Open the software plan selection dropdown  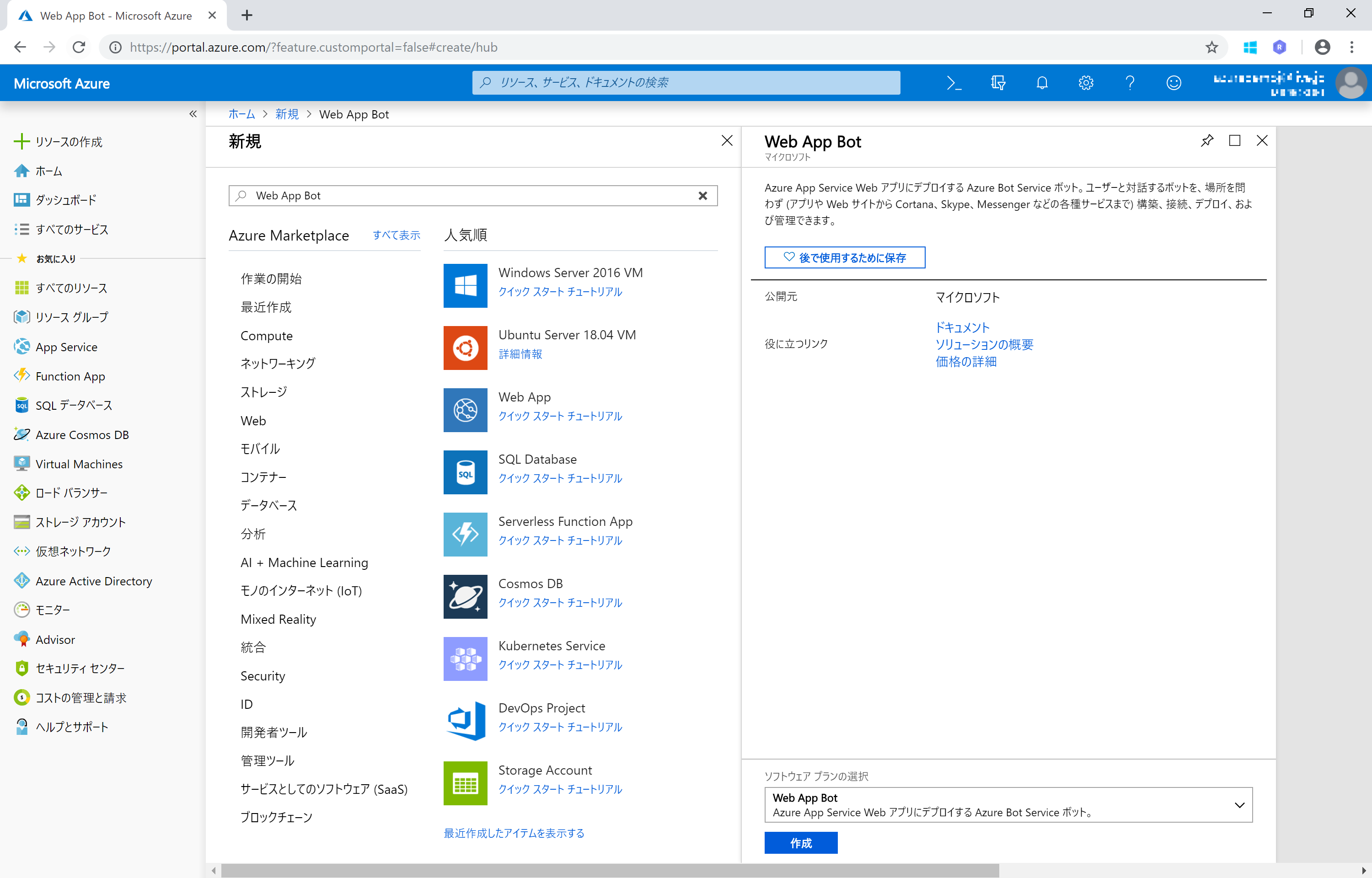(x=1239, y=805)
